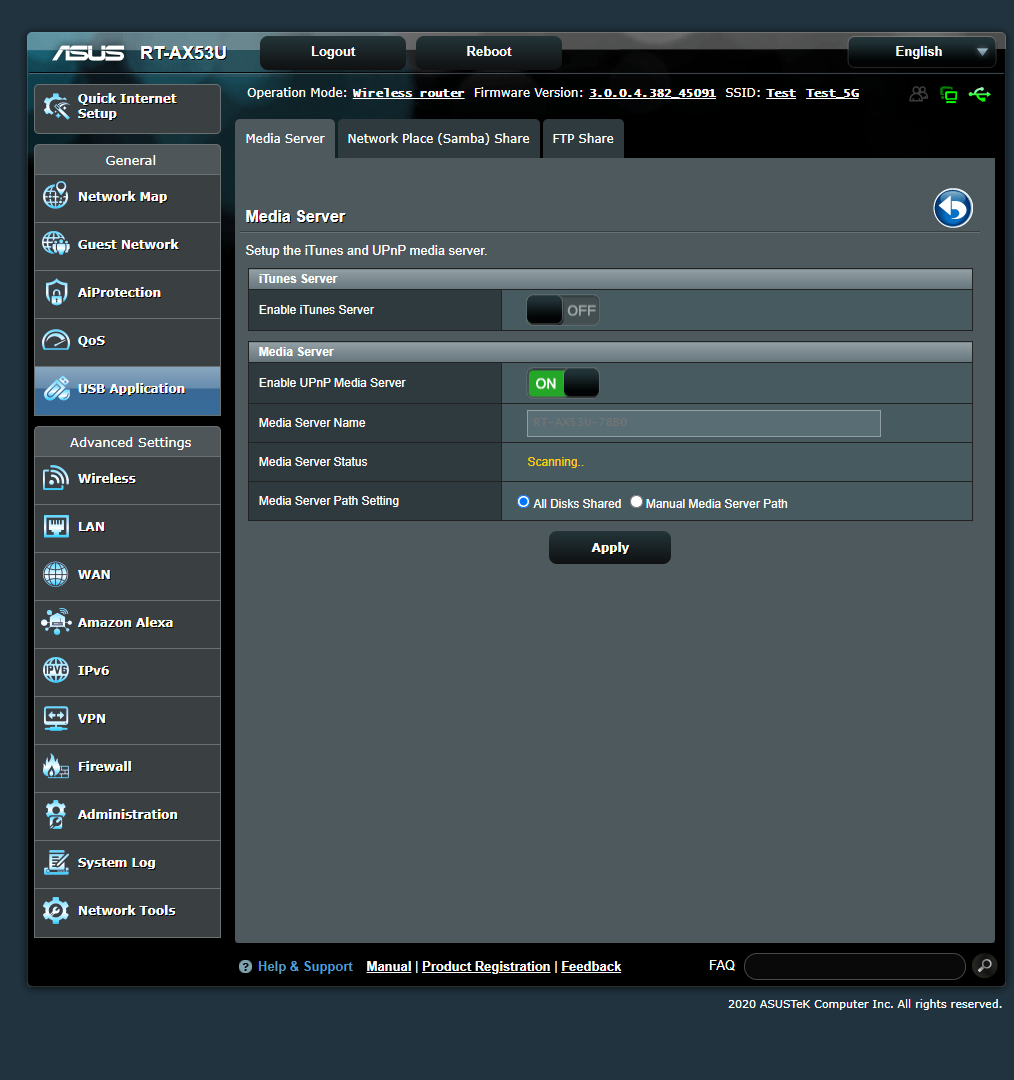This screenshot has height=1080, width=1014.
Task: Click the Amazon Alexa icon
Action: [x=56, y=622]
